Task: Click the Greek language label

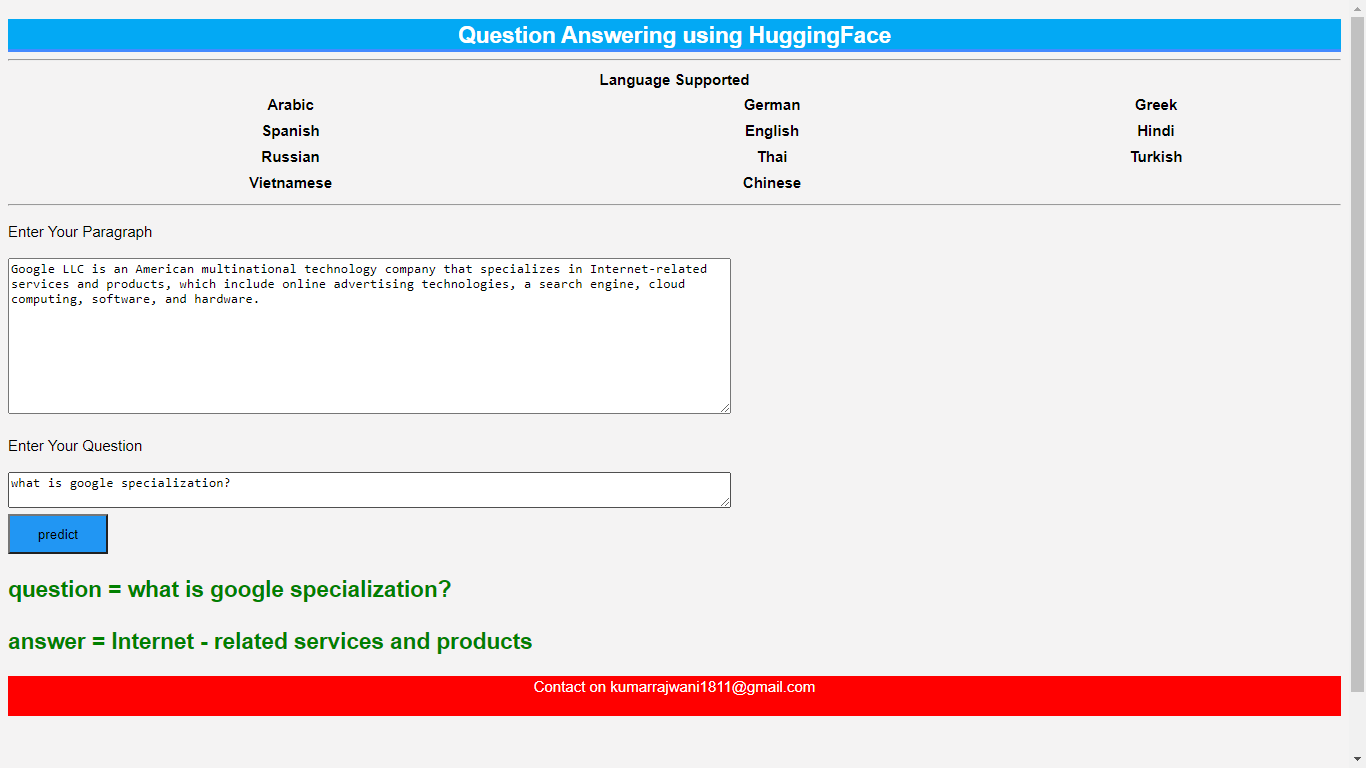Action: [1155, 105]
